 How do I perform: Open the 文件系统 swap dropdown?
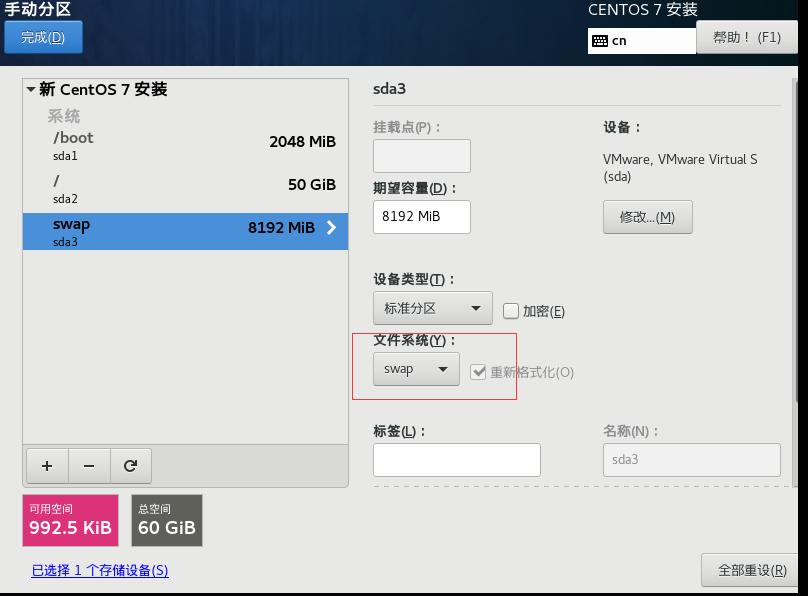pyautogui.click(x=415, y=369)
